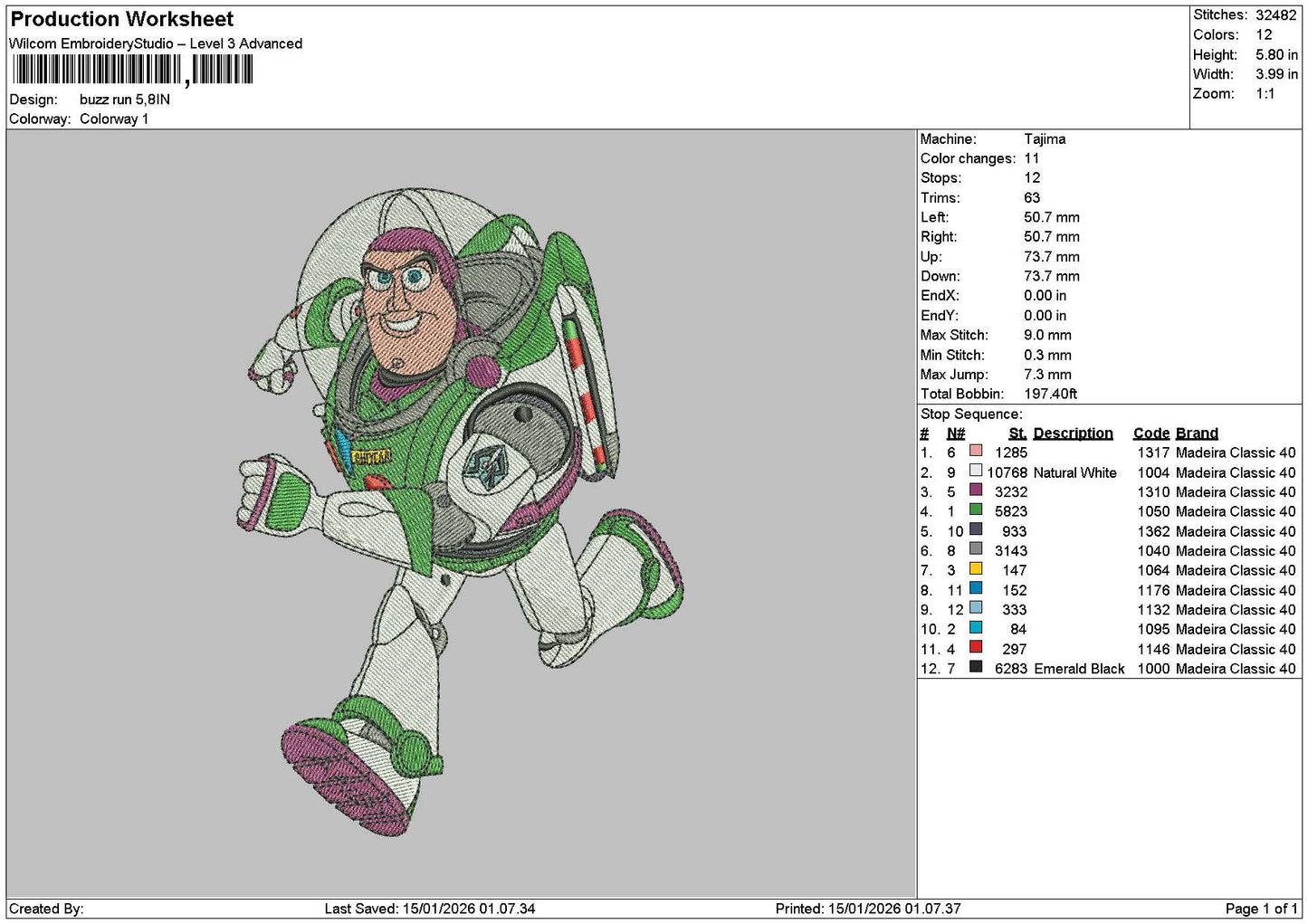Click the cyan swatch for code 1095
The image size is (1308, 924).
[x=976, y=627]
